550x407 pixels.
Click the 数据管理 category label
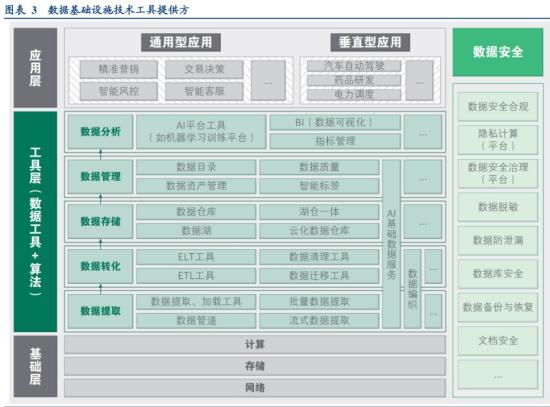100,177
